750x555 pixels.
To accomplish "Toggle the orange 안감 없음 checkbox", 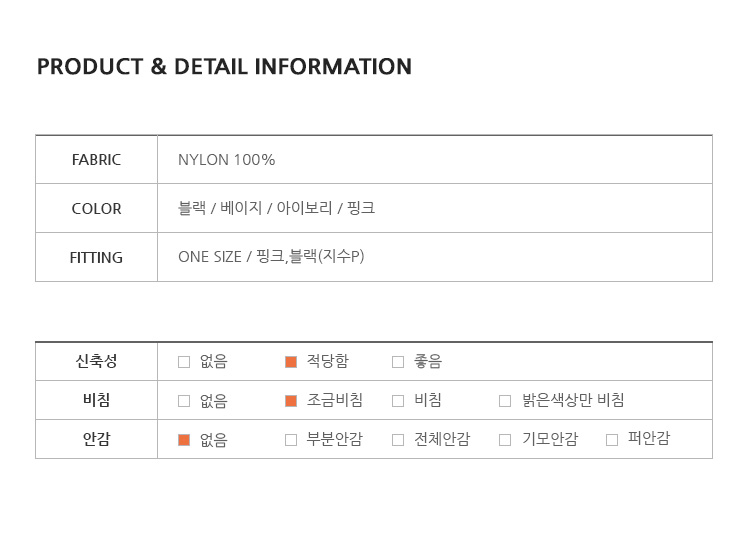I will 184,440.
